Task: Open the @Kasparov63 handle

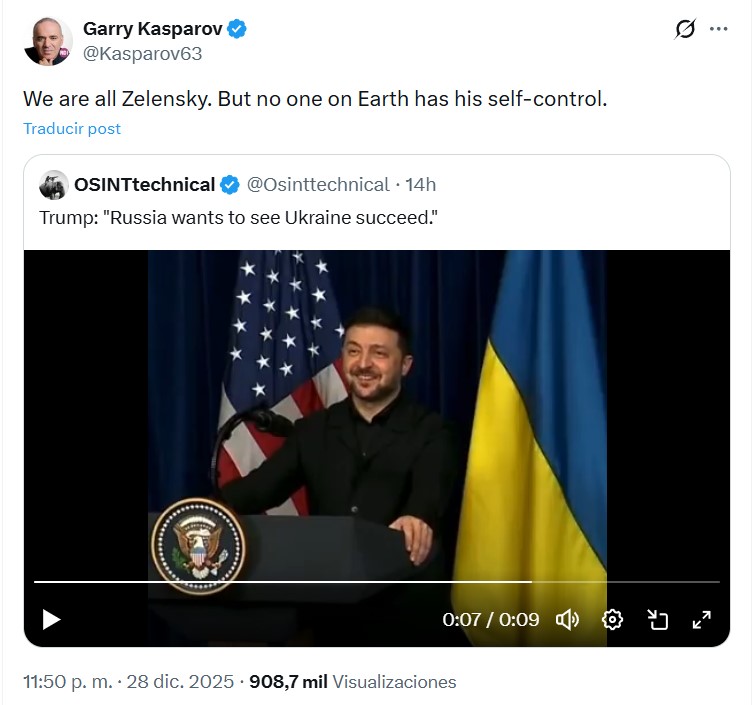Action: coord(143,54)
